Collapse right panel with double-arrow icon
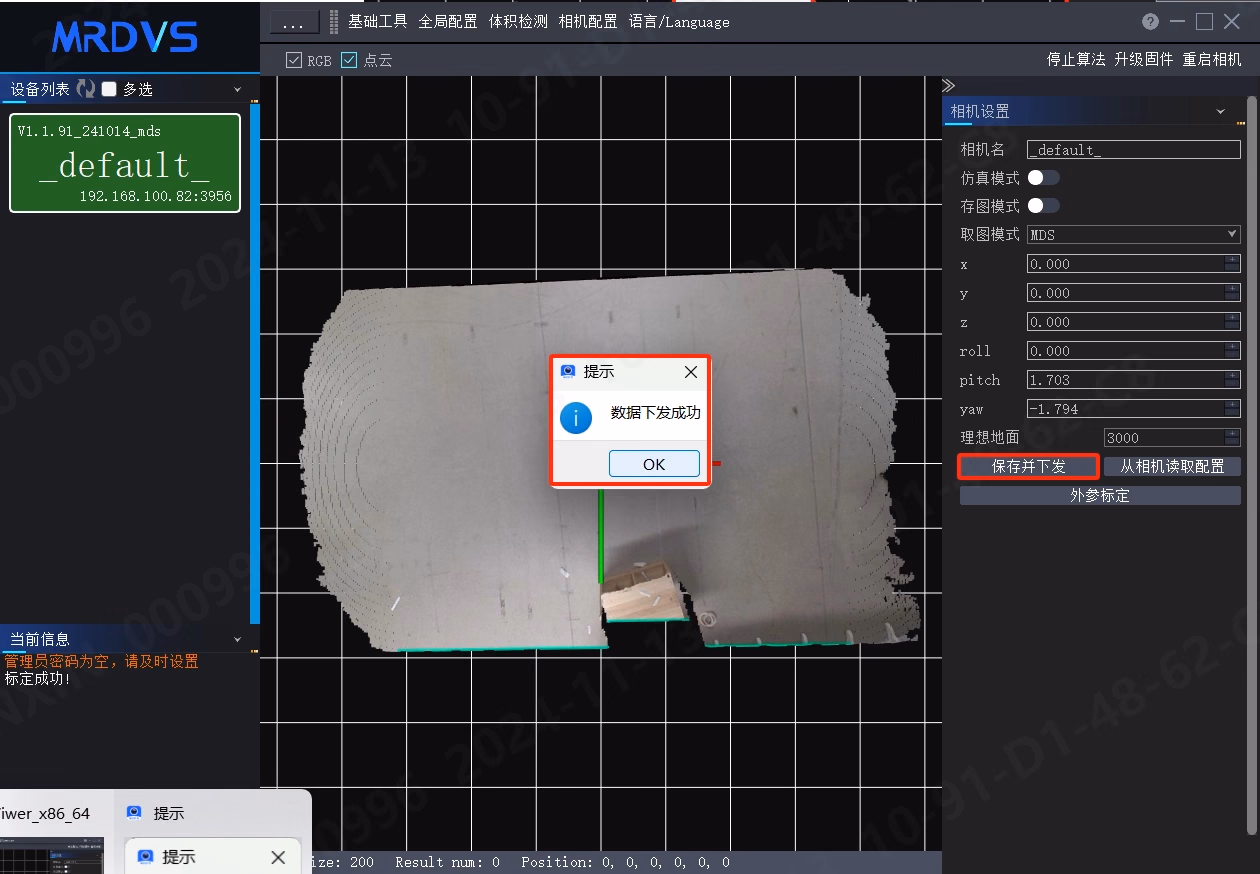 pos(949,86)
